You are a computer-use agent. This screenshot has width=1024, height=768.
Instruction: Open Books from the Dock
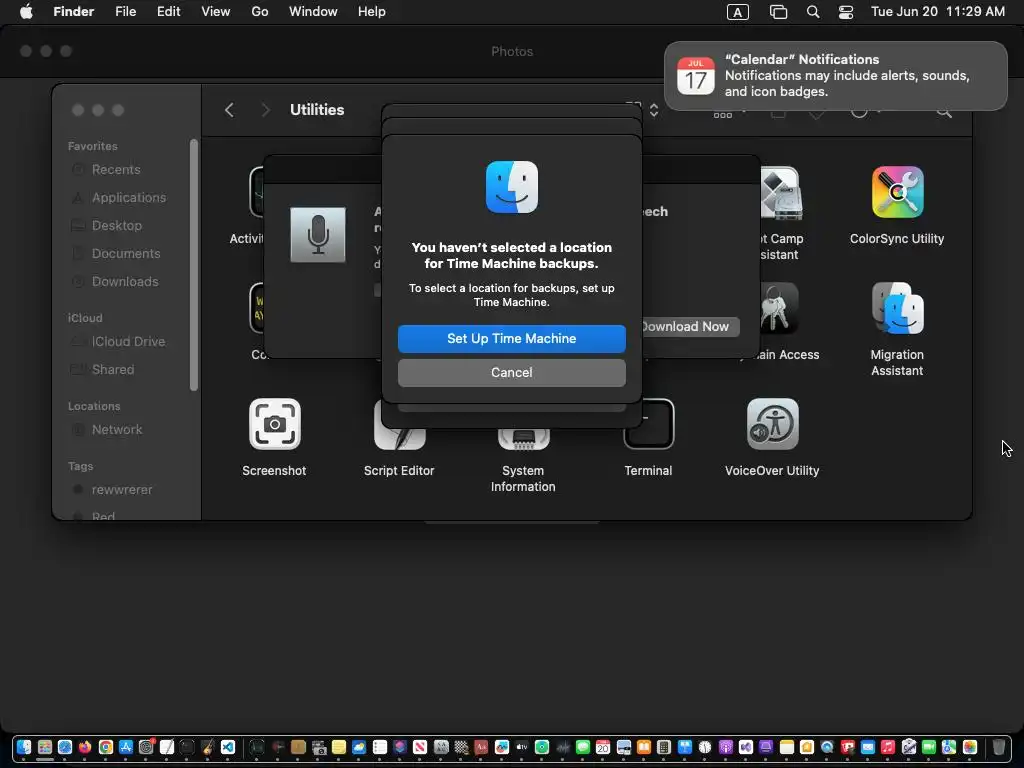click(x=644, y=747)
